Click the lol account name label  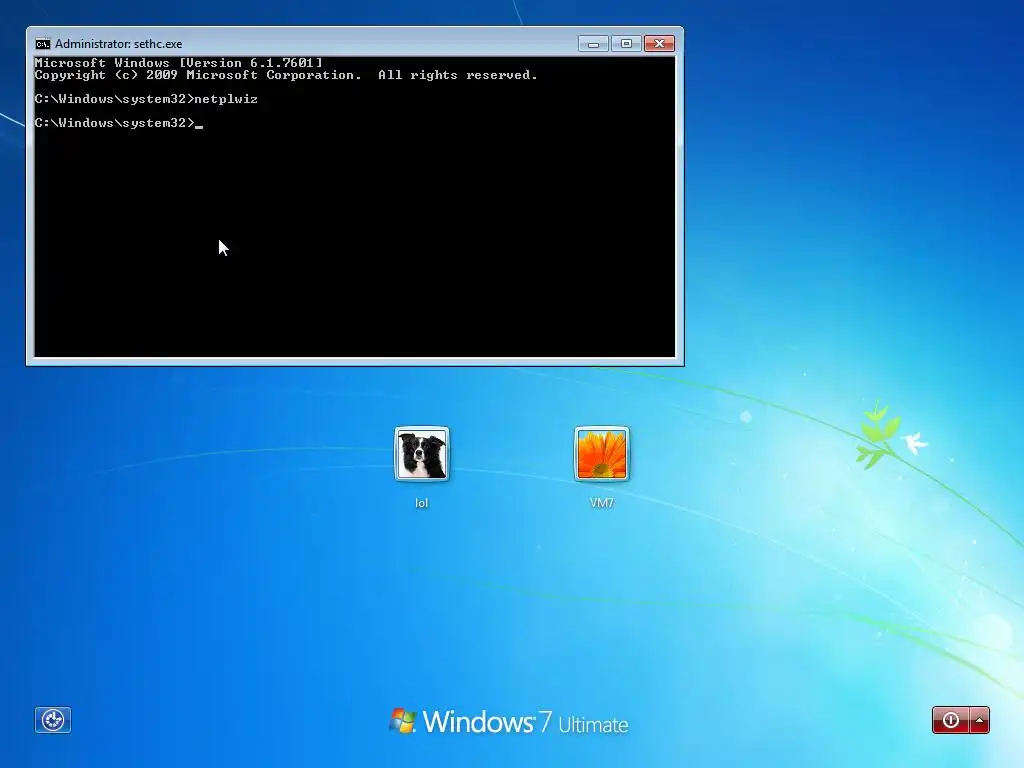422,503
